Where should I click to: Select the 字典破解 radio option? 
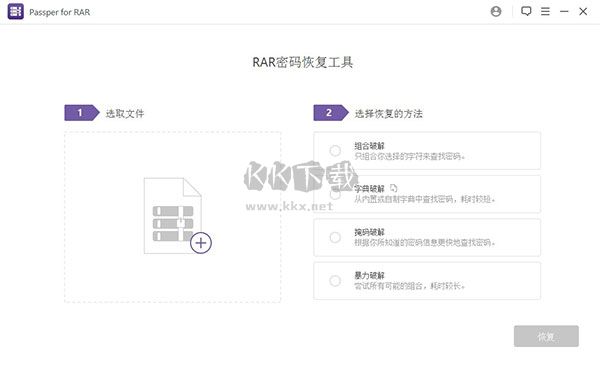335,194
